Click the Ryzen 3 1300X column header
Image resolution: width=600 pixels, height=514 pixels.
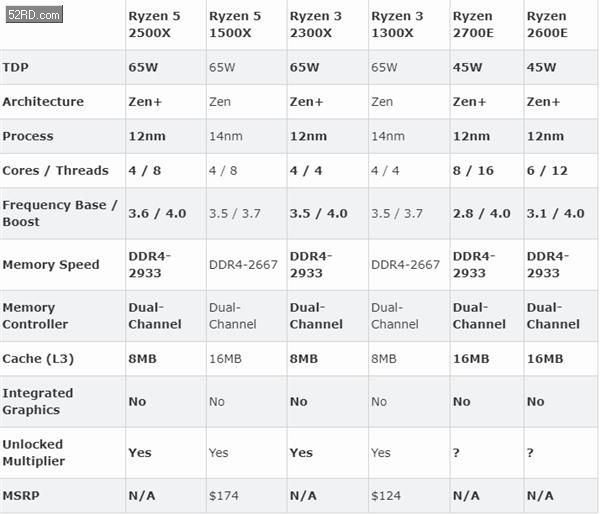click(397, 24)
